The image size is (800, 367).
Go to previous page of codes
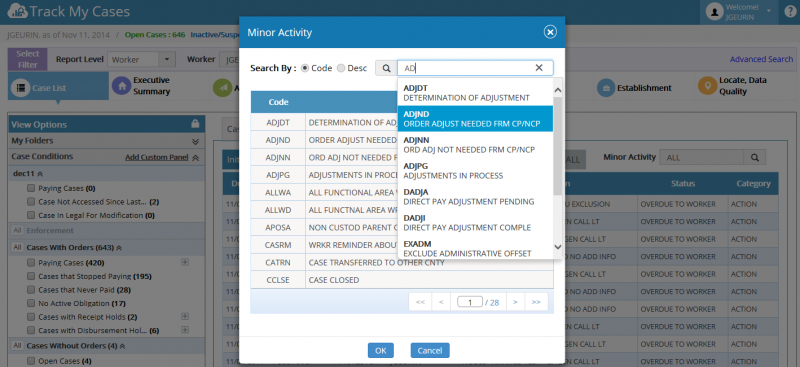click(x=441, y=302)
